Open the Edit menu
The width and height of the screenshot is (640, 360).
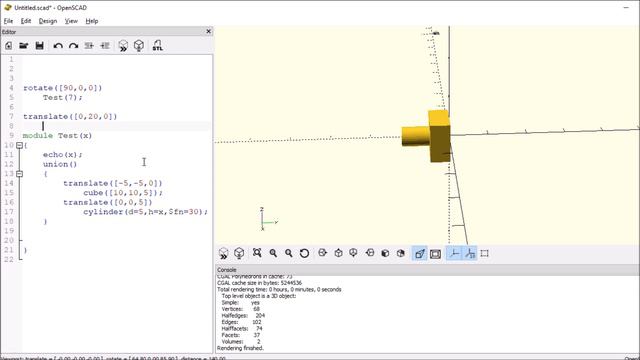pyautogui.click(x=26, y=21)
